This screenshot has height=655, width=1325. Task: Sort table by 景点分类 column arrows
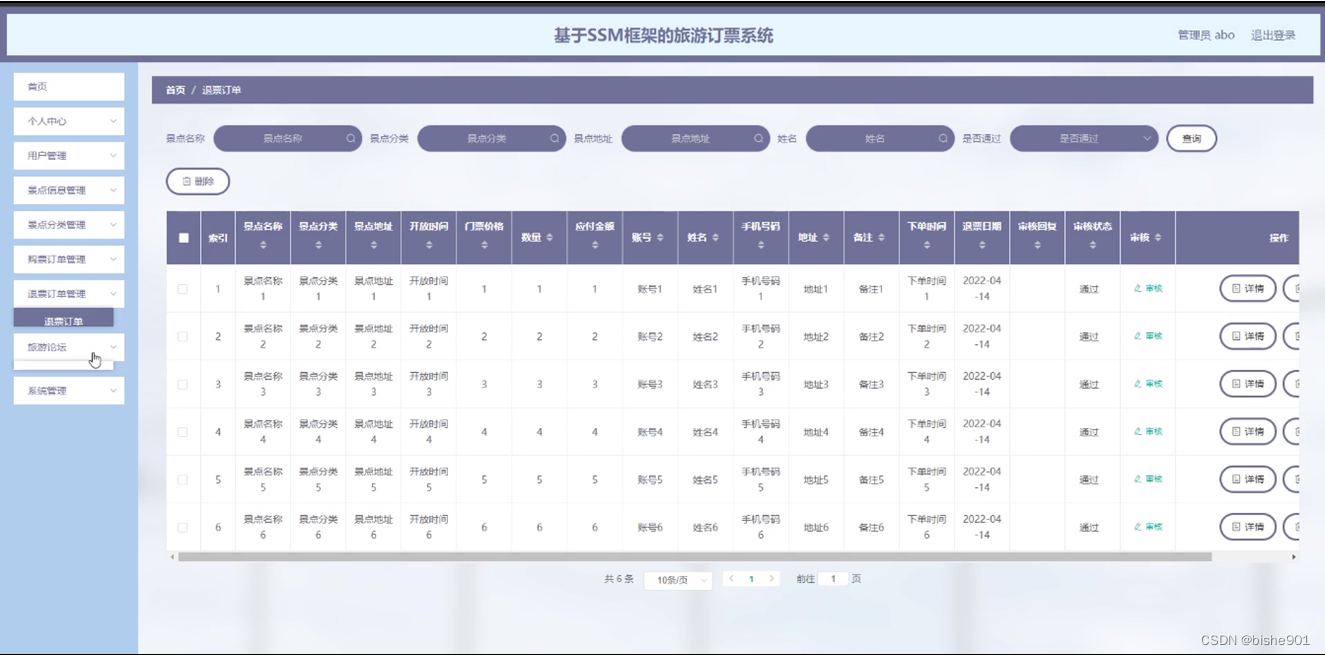318,245
